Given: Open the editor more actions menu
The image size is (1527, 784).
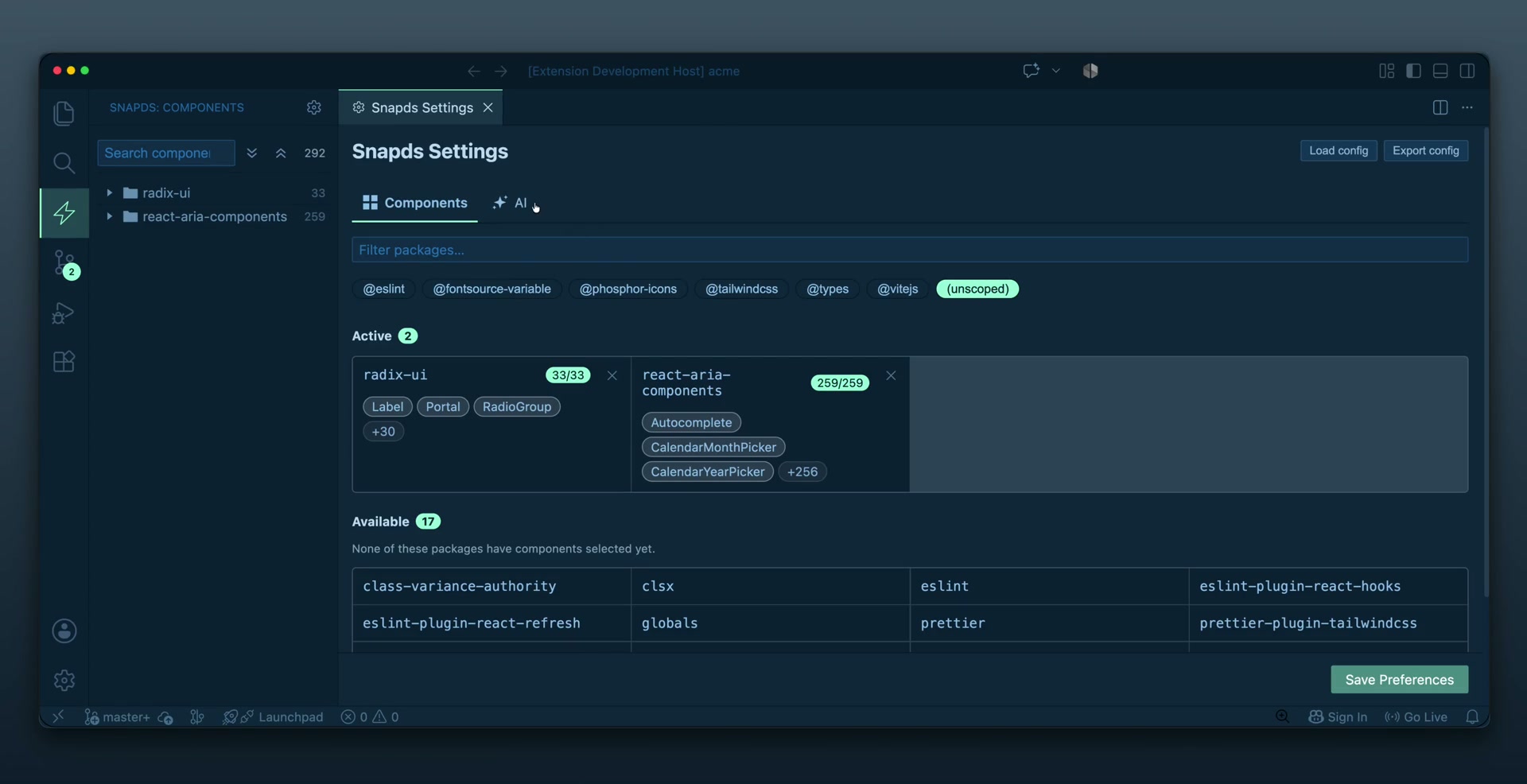Looking at the screenshot, I should [1467, 107].
